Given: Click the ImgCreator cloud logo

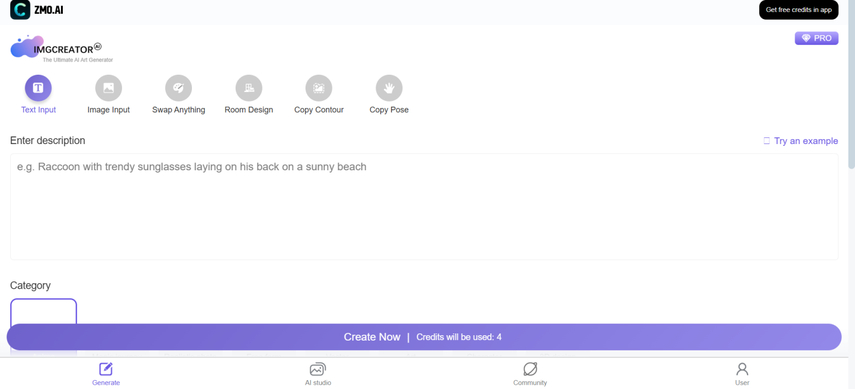Looking at the screenshot, I should point(27,46).
